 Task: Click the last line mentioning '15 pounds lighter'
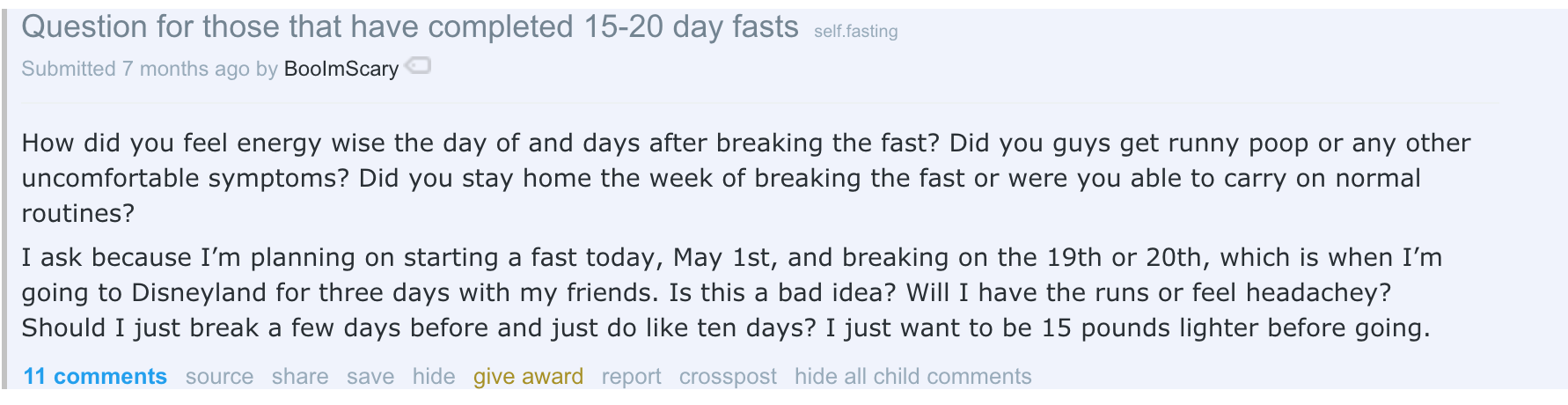[726, 328]
